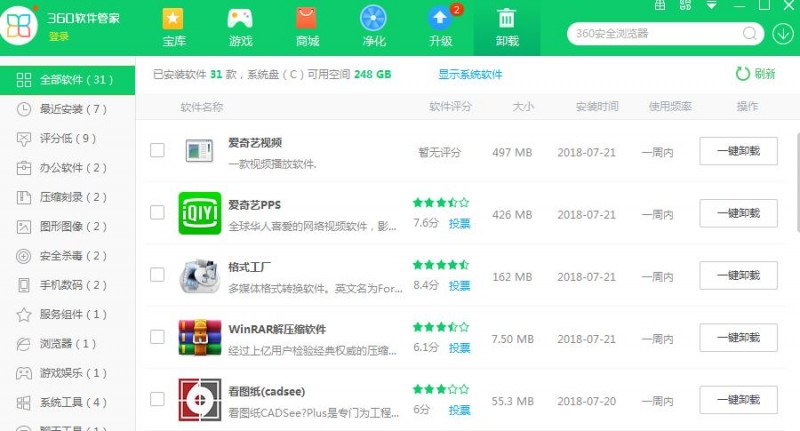Click the 刷新 refresh icon
The width and height of the screenshot is (800, 431).
(x=742, y=74)
